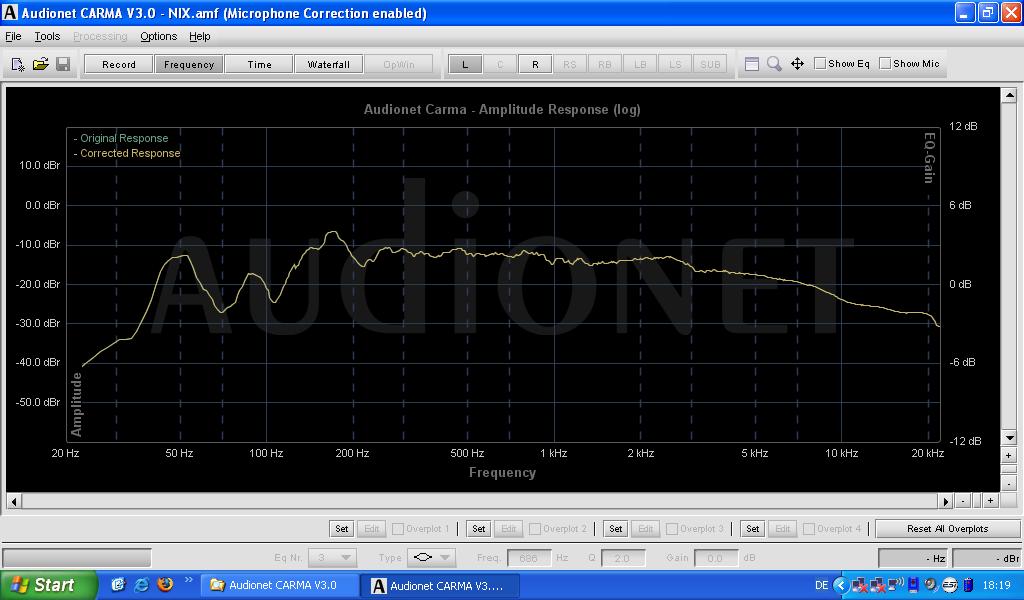Viewport: 1024px width, 600px height.
Task: Click the left arrow of horizontal scrollbar
Action: point(13,501)
